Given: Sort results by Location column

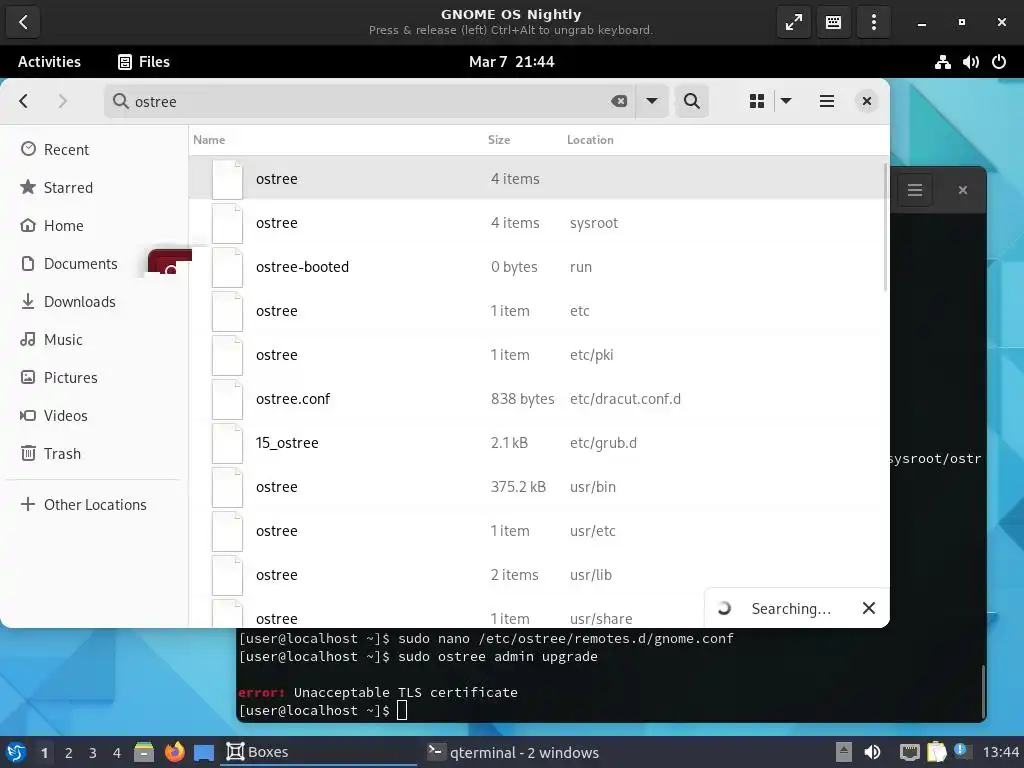Looking at the screenshot, I should pos(590,140).
